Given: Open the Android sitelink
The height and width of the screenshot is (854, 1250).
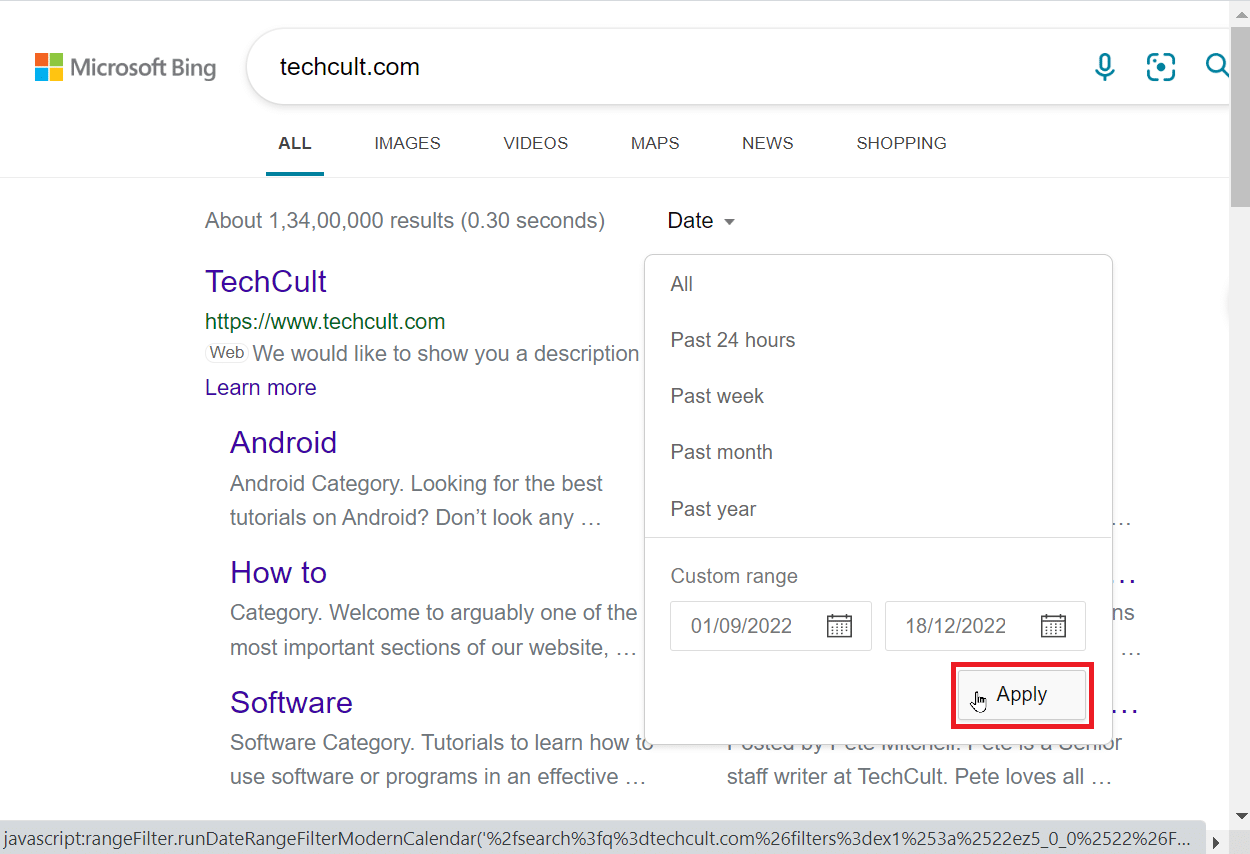Looking at the screenshot, I should pos(284,442).
